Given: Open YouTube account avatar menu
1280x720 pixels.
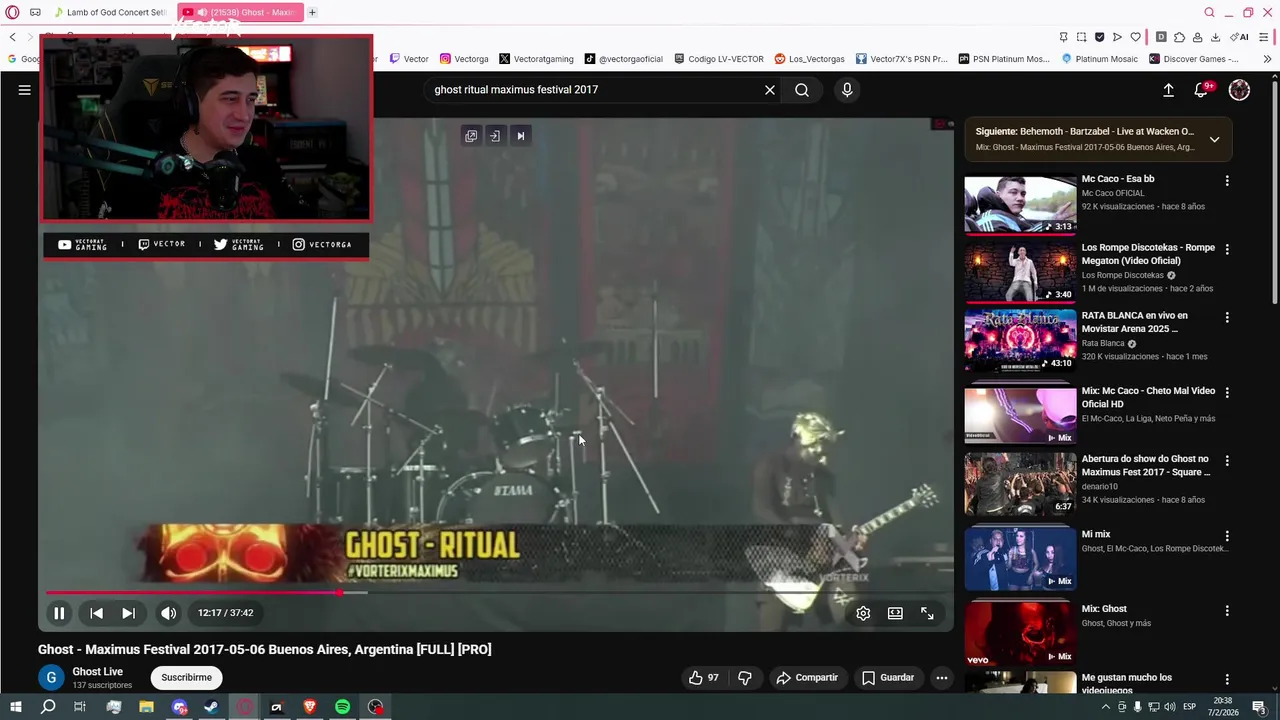Looking at the screenshot, I should pos(1239,90).
